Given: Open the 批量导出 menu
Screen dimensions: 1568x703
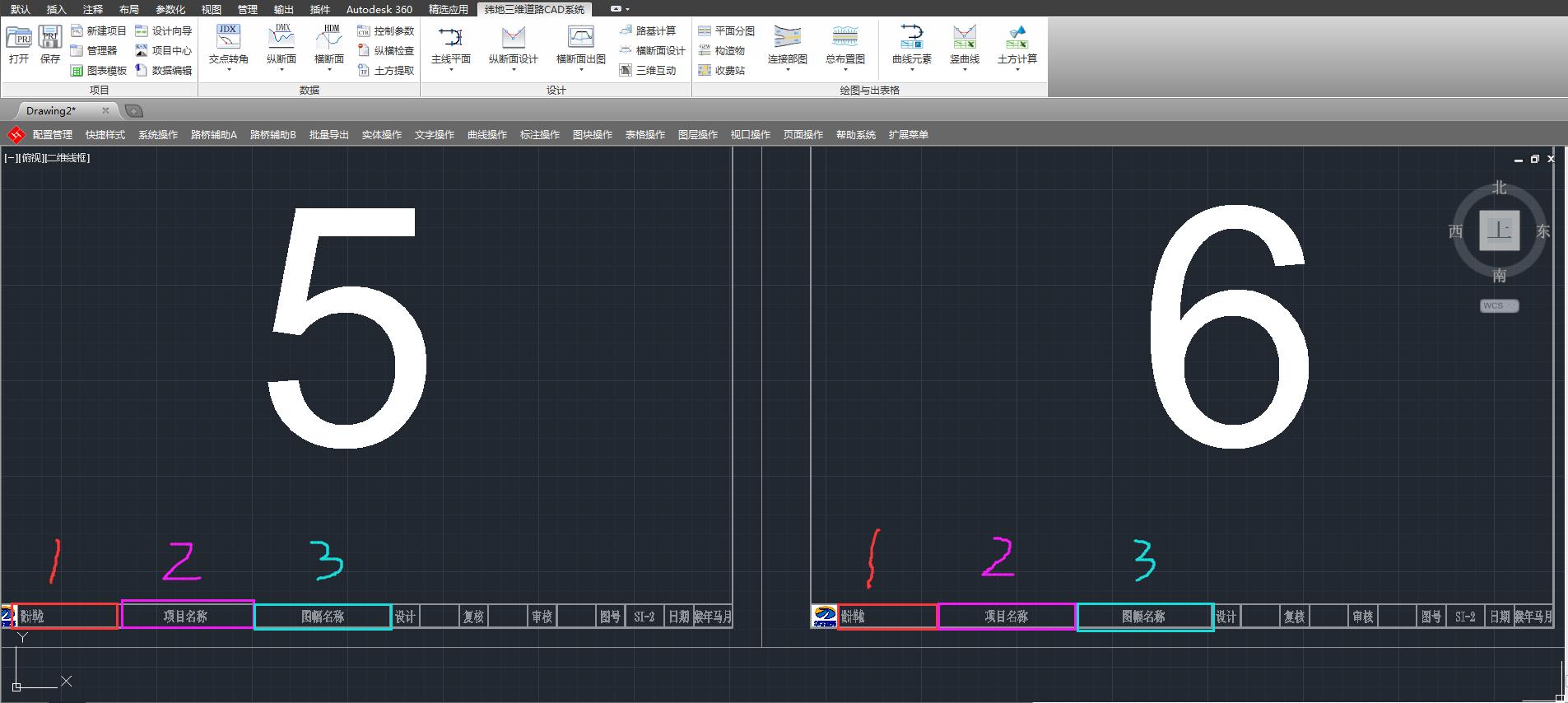Looking at the screenshot, I should (329, 134).
